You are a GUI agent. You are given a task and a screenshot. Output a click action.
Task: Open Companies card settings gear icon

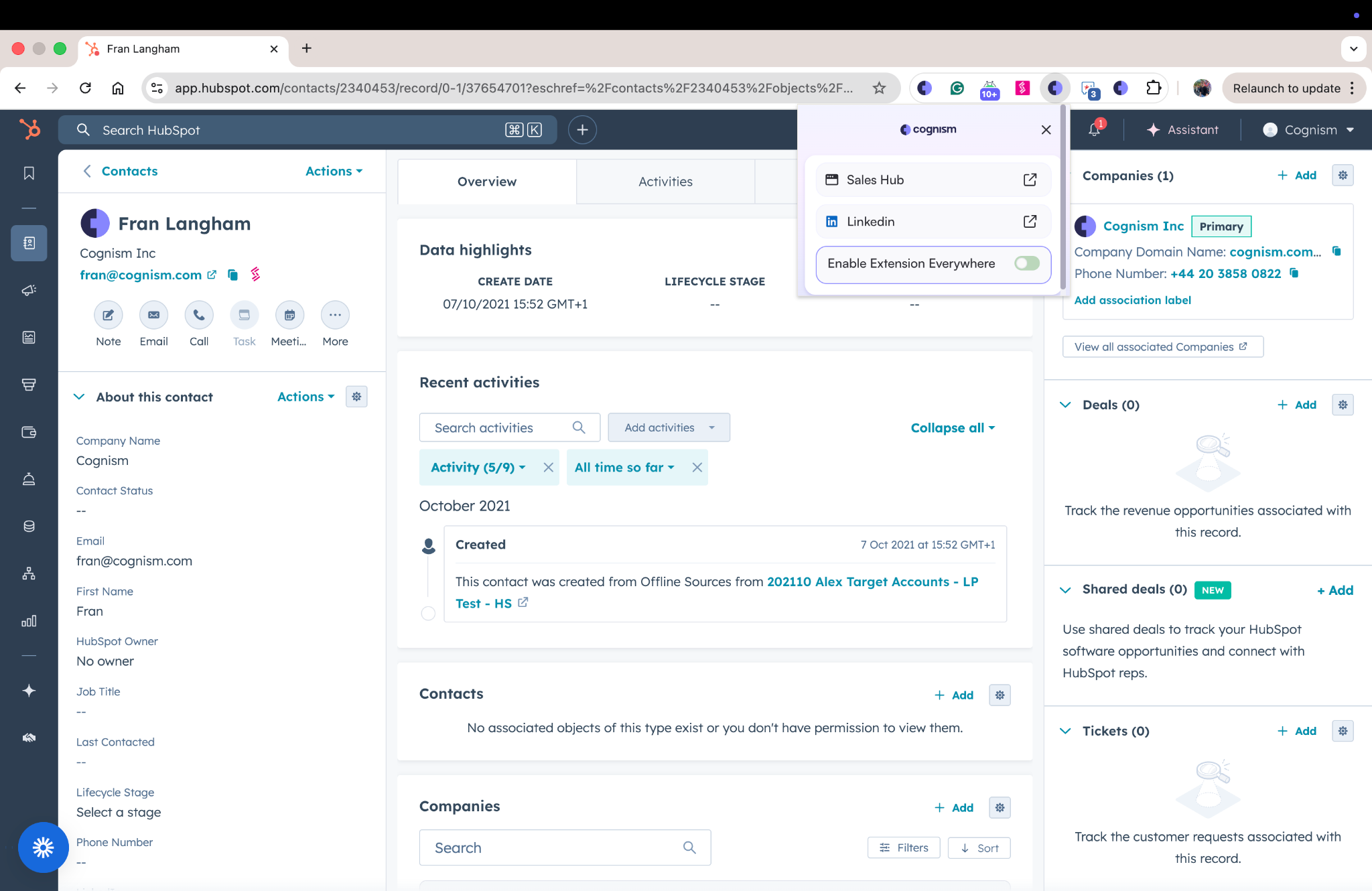point(1343,176)
